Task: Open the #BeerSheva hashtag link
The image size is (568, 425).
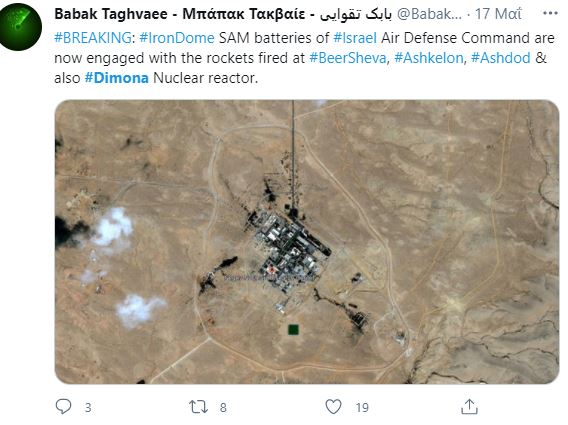Action: click(x=348, y=58)
